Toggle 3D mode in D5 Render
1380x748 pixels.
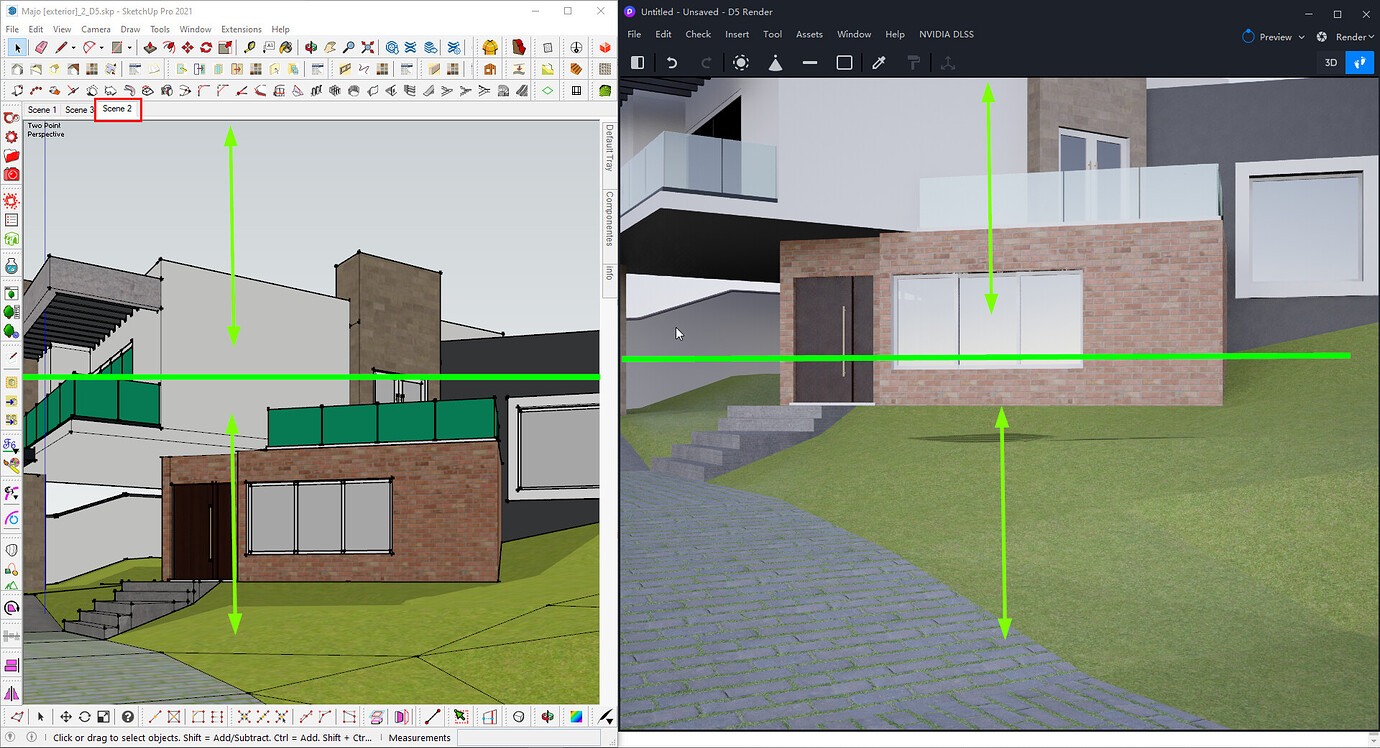click(x=1330, y=62)
